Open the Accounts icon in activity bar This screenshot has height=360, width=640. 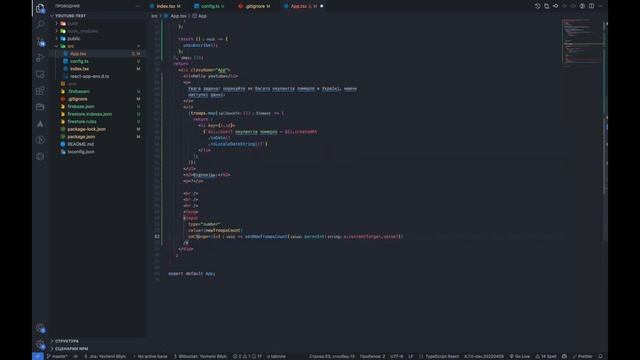(x=40, y=328)
